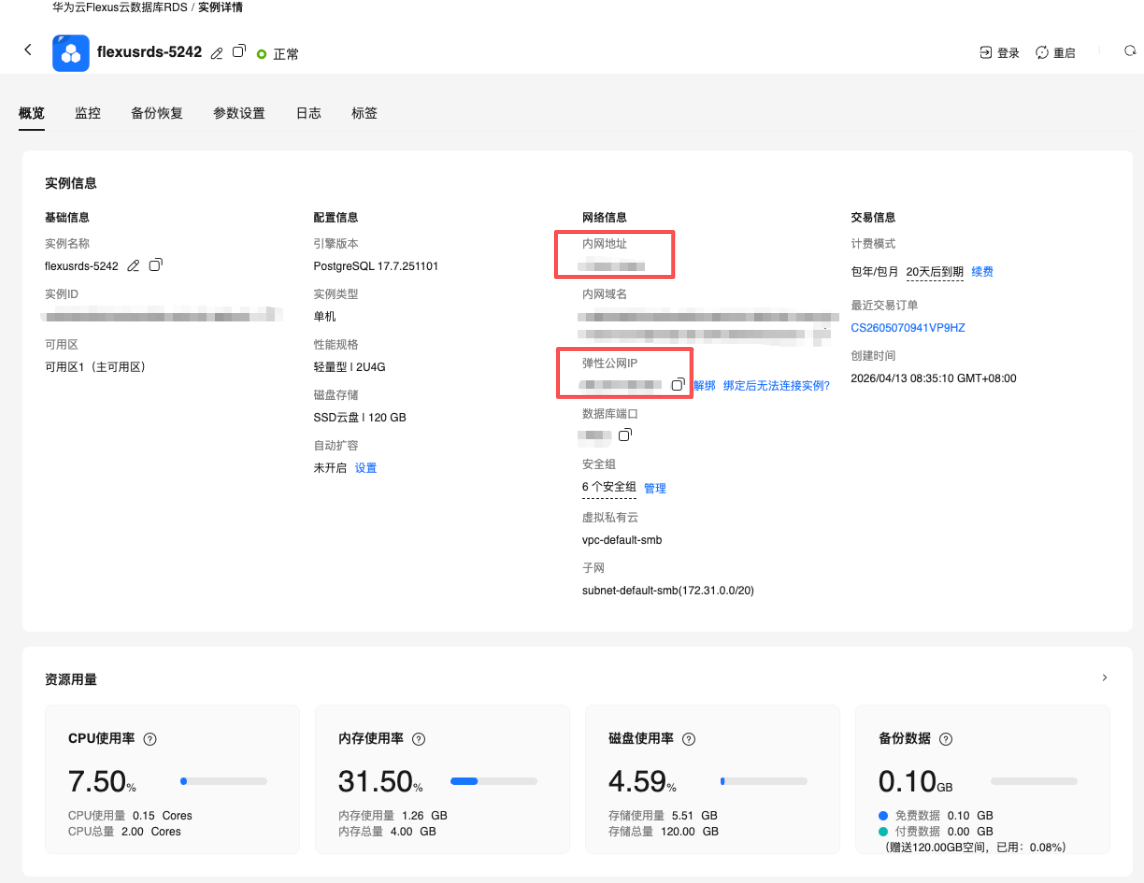Click the 7.50% CPU usage value
This screenshot has height=883, width=1144.
tap(101, 782)
